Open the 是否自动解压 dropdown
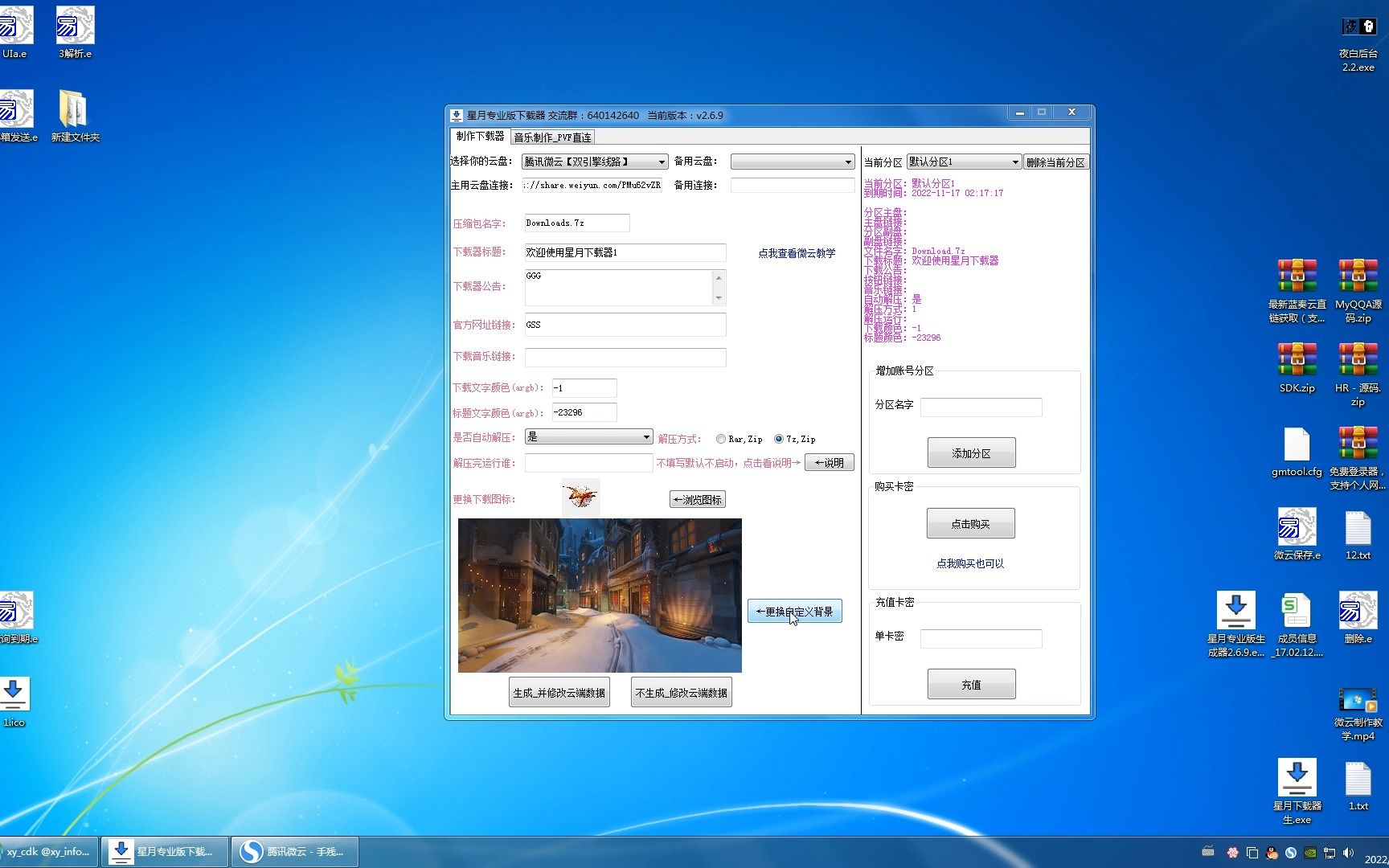 (588, 436)
